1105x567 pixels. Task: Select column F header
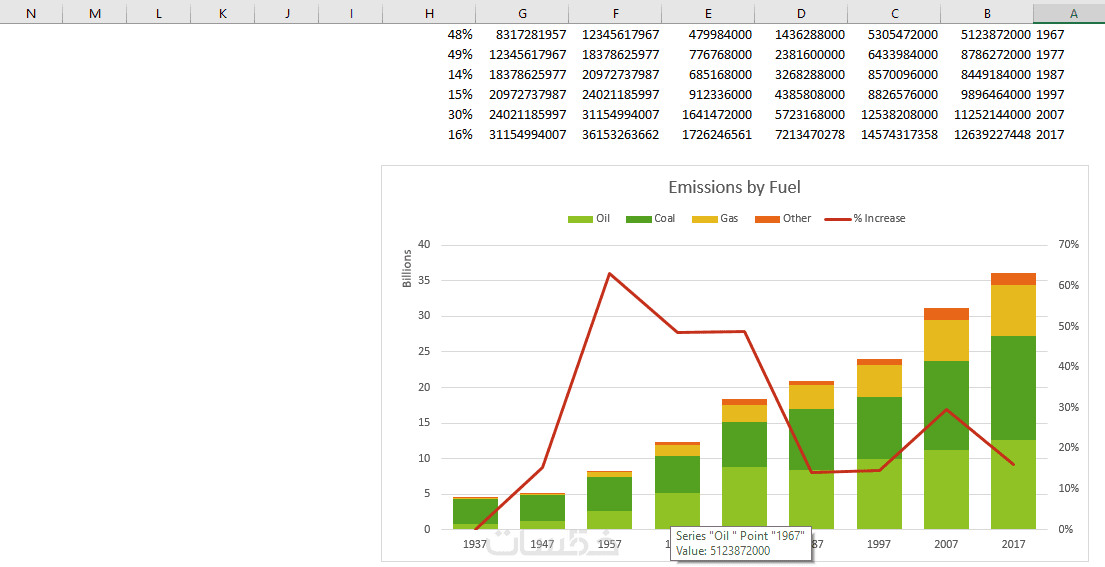615,13
